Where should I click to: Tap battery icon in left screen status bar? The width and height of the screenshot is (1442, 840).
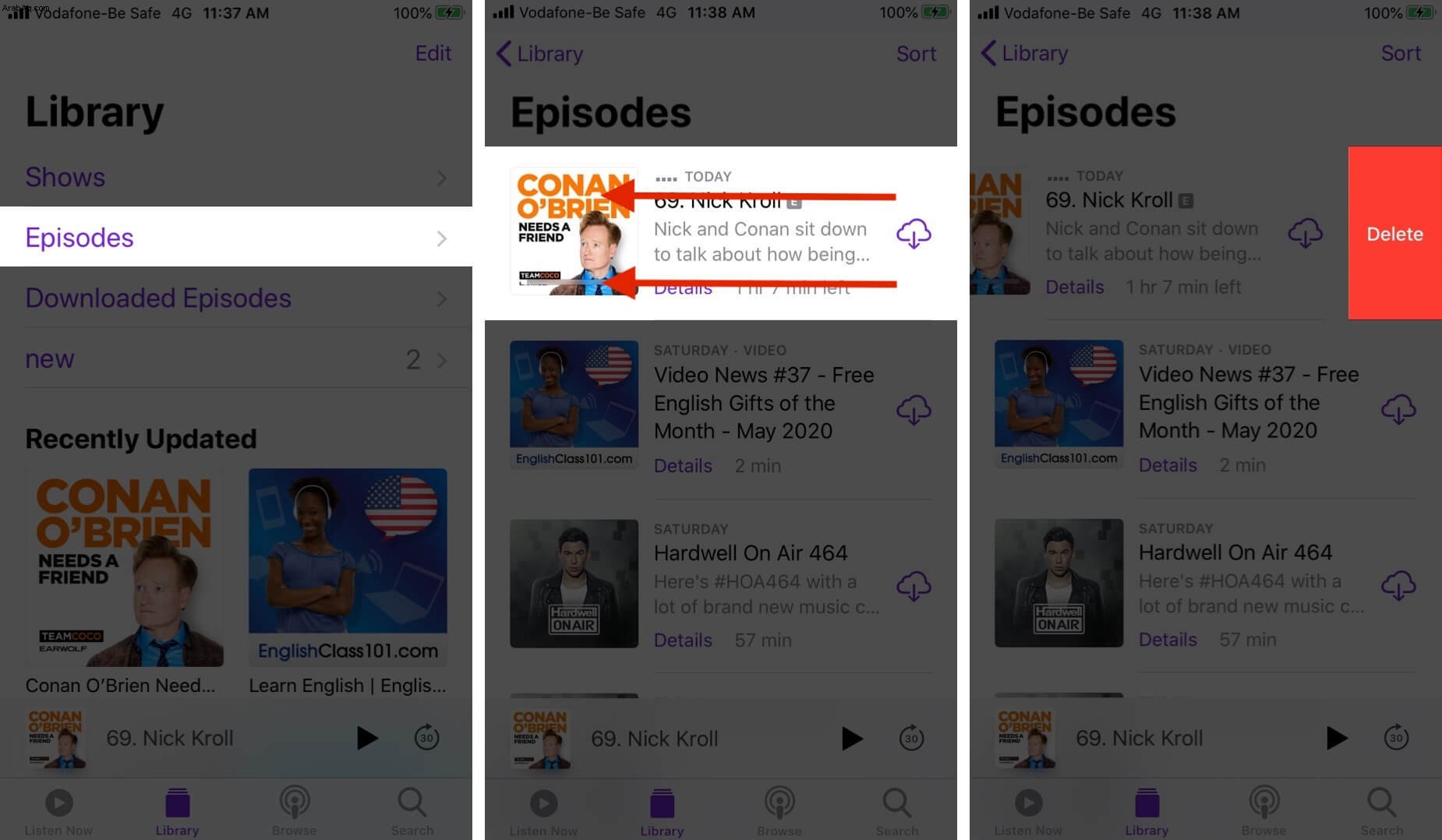coord(450,12)
